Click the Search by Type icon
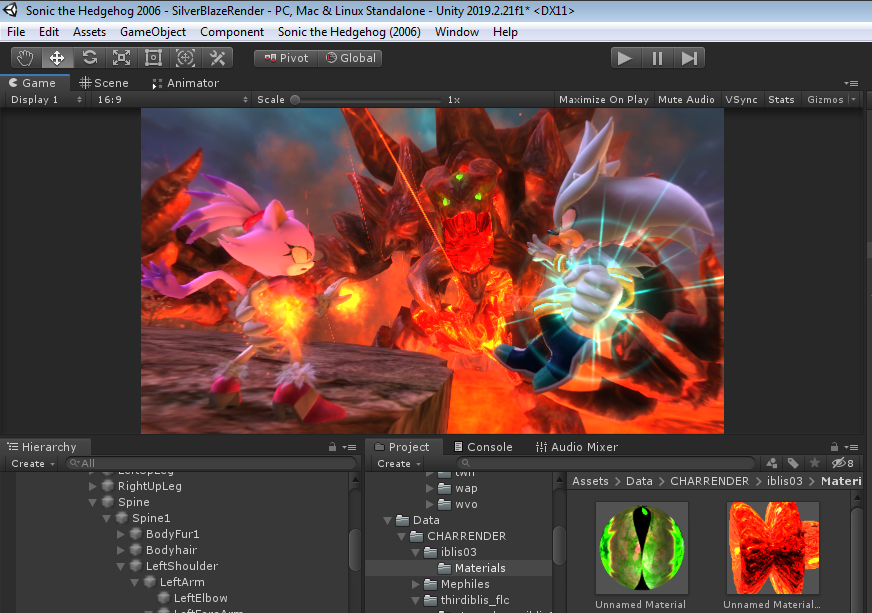Viewport: 872px width, 613px height. [772, 463]
